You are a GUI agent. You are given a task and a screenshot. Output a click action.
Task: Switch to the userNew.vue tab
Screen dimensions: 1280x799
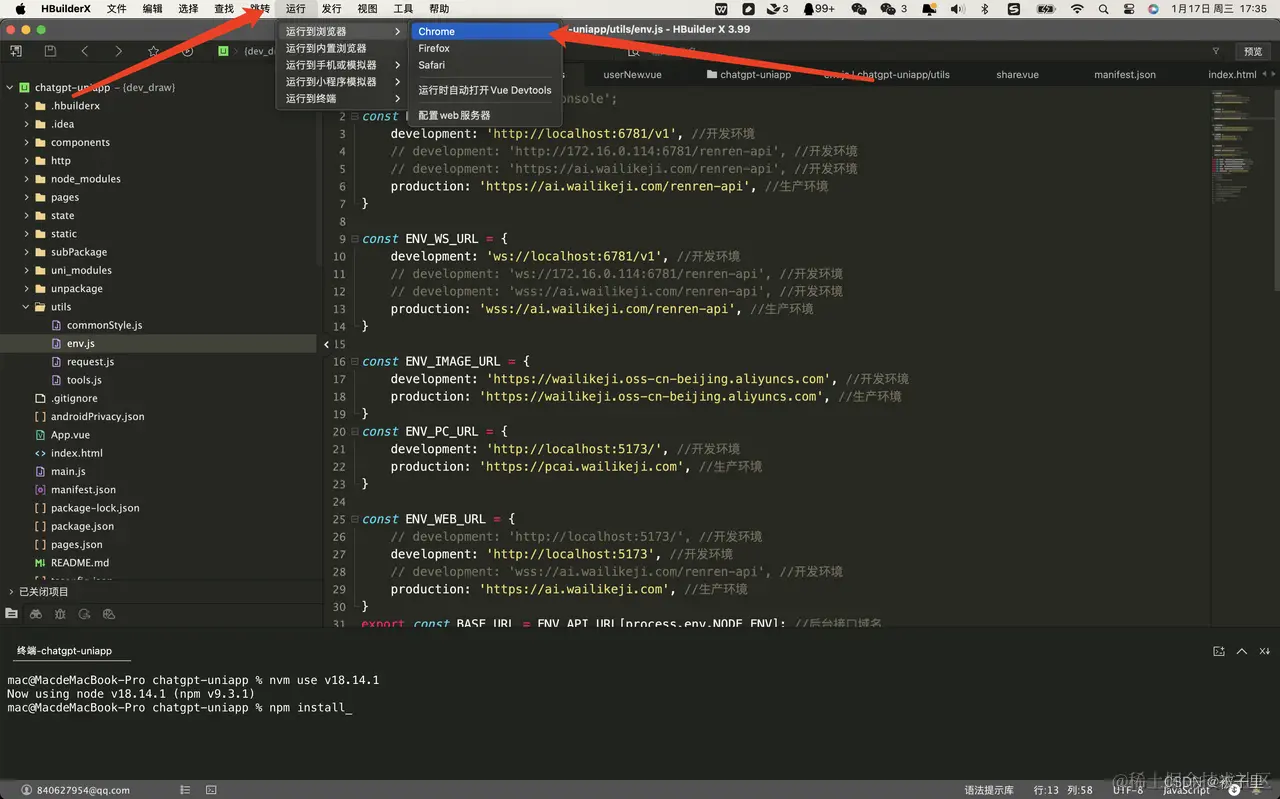[x=632, y=75]
